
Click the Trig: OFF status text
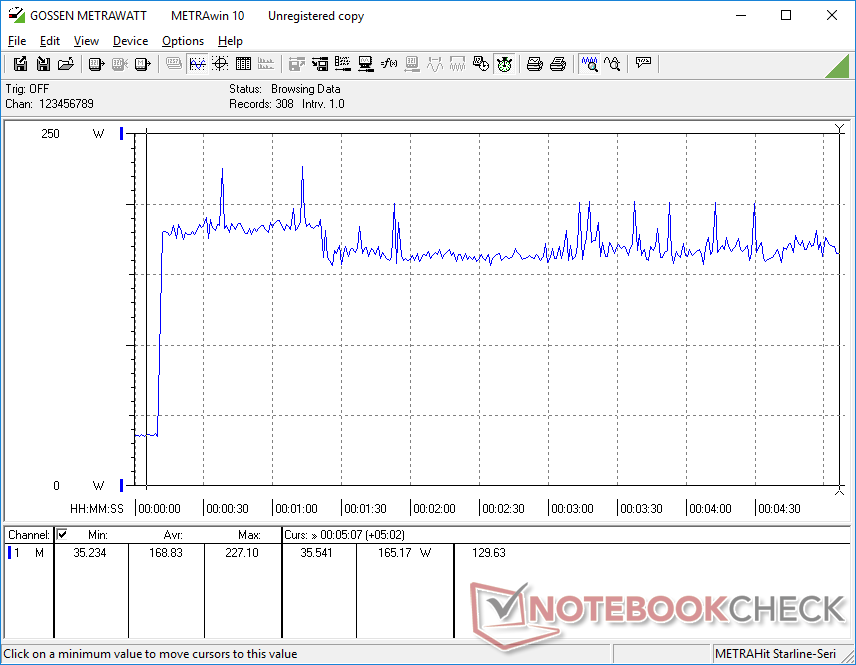(27, 89)
